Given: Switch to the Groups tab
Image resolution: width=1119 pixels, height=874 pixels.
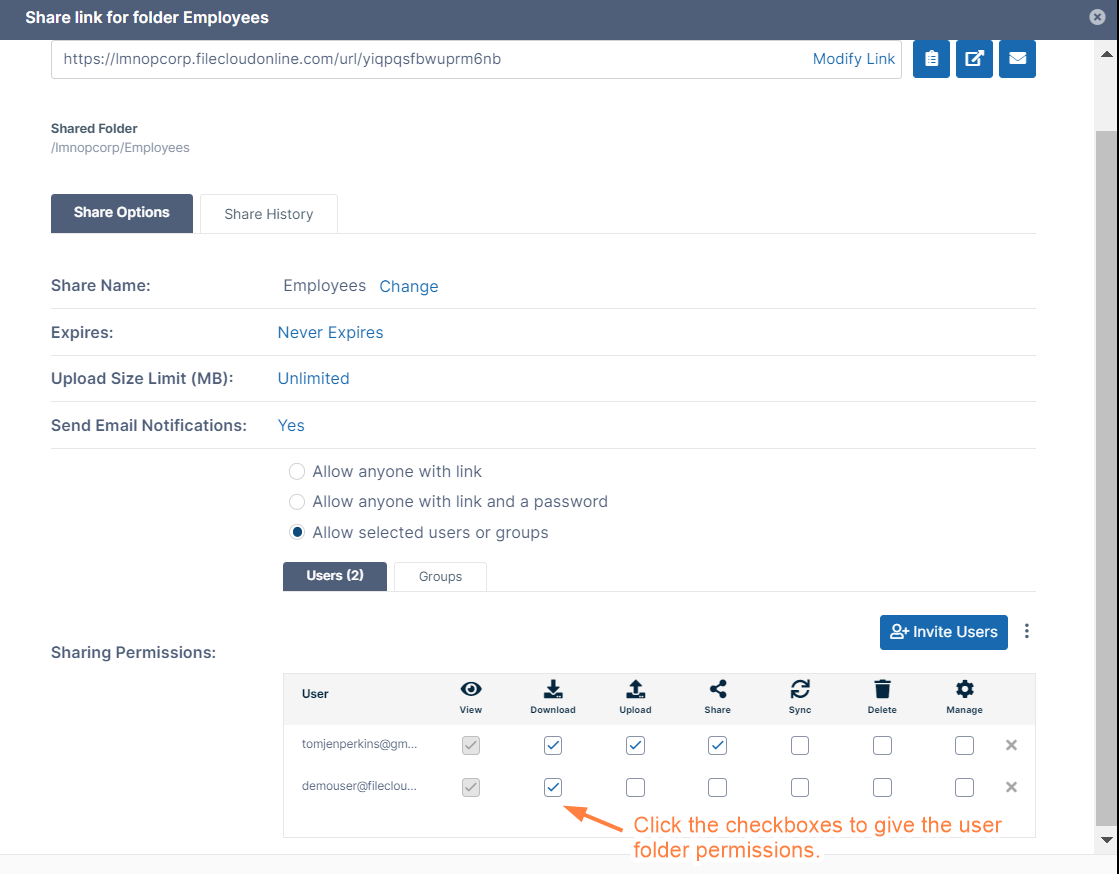Looking at the screenshot, I should click(x=440, y=576).
